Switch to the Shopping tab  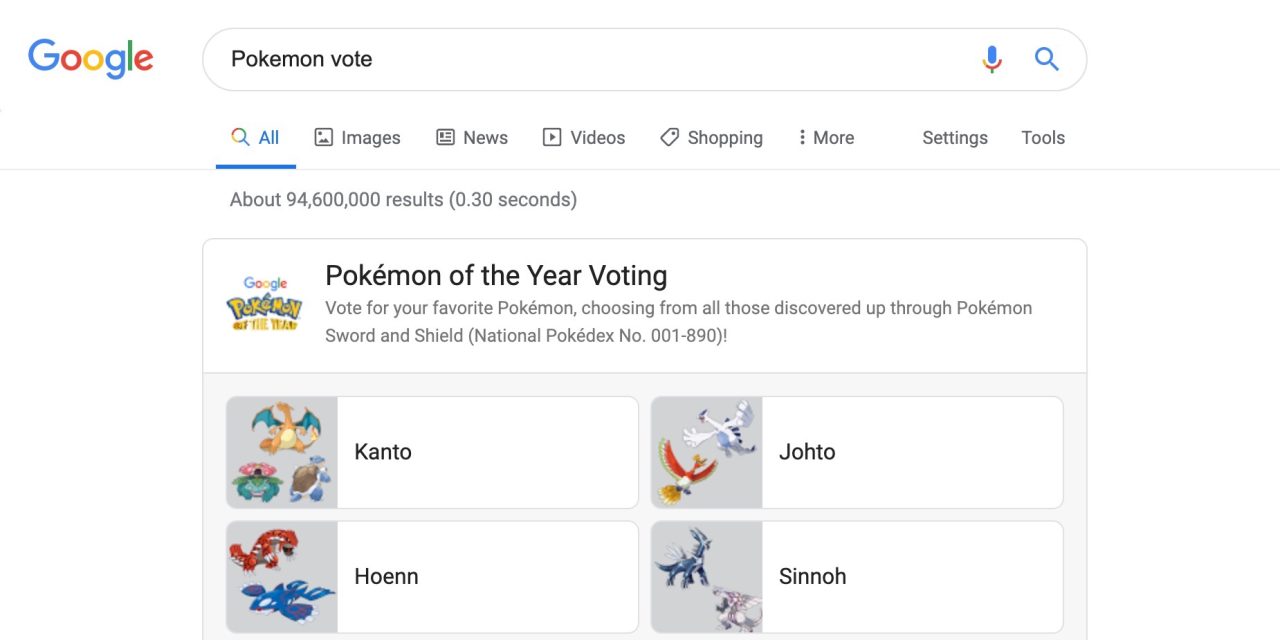tap(724, 137)
